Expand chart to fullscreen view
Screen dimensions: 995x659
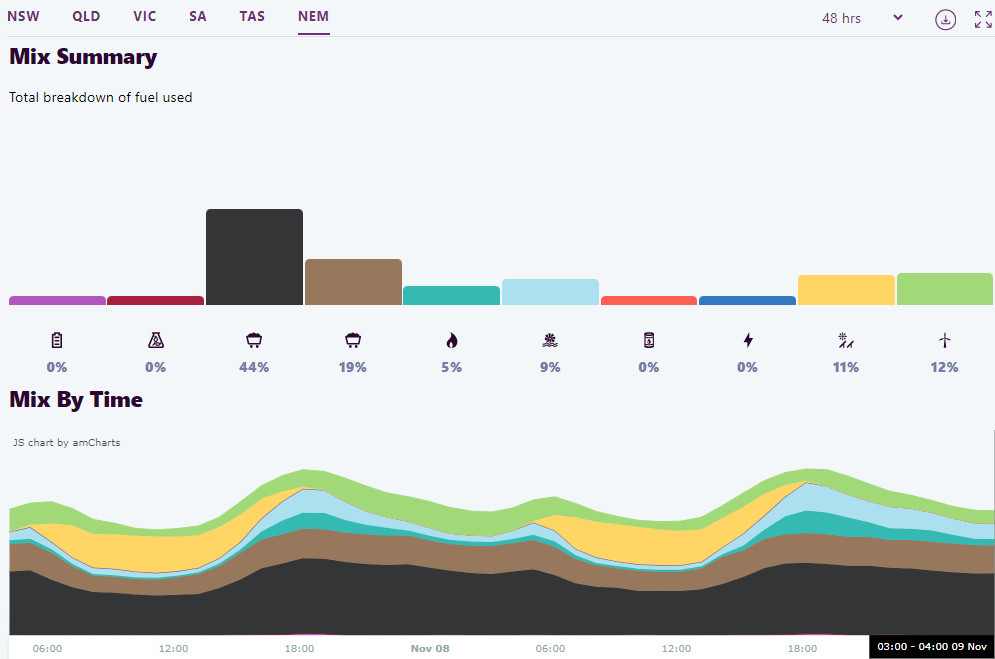(x=983, y=19)
